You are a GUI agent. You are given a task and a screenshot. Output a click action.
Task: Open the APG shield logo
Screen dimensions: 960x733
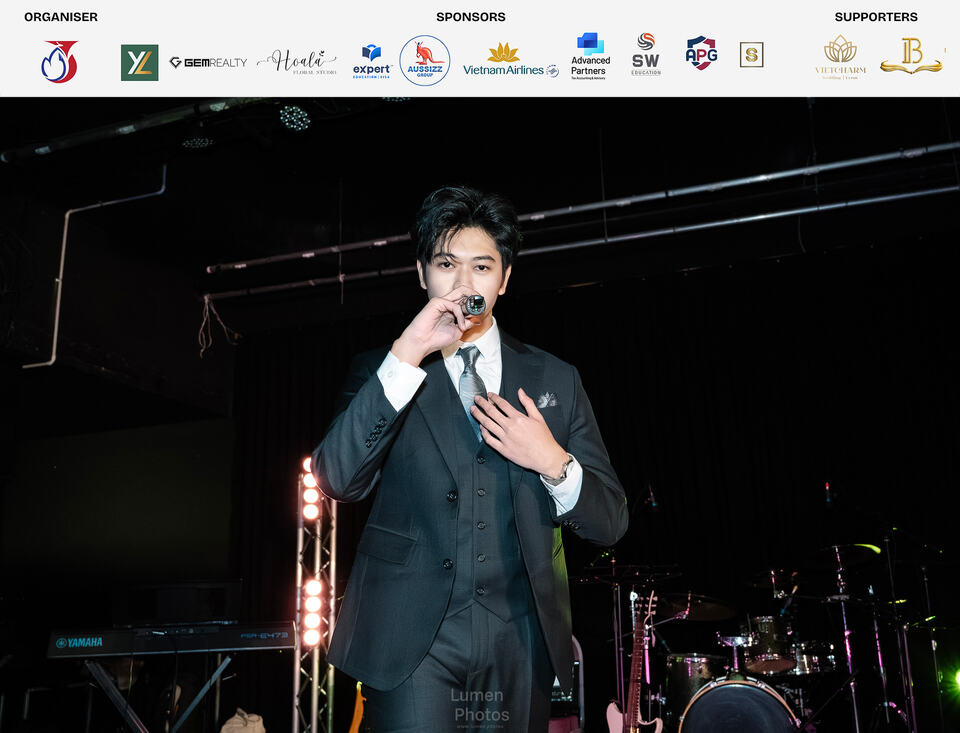(701, 53)
